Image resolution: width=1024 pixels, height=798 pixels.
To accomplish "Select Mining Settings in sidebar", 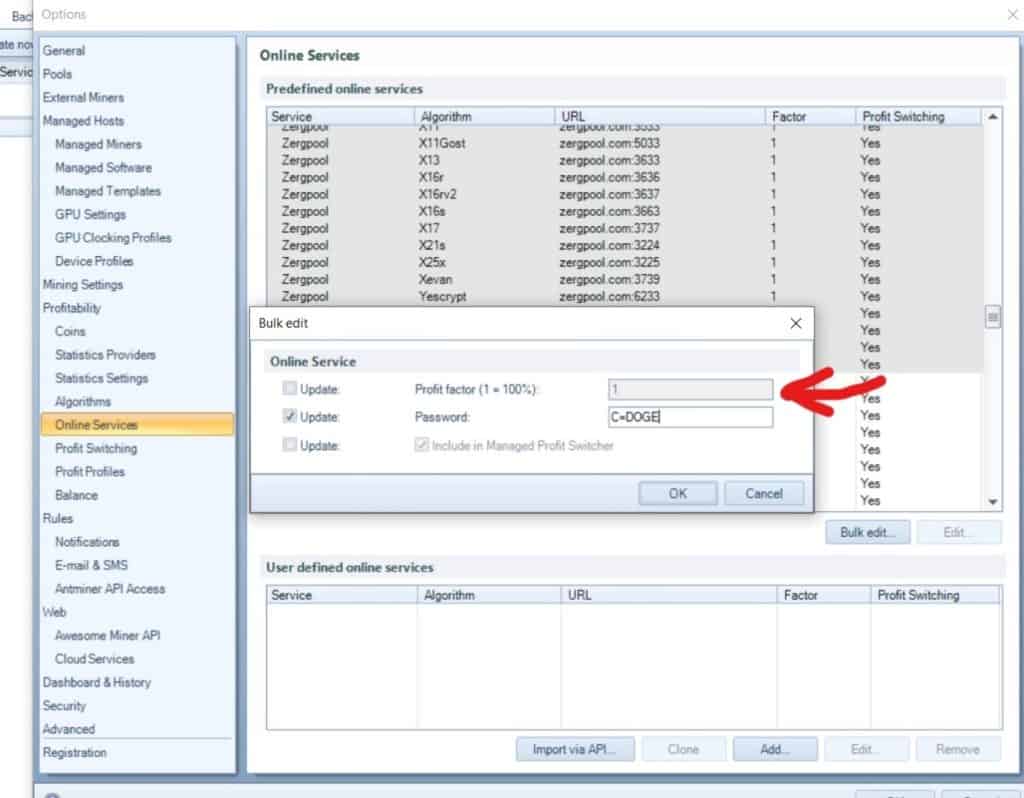I will (83, 285).
